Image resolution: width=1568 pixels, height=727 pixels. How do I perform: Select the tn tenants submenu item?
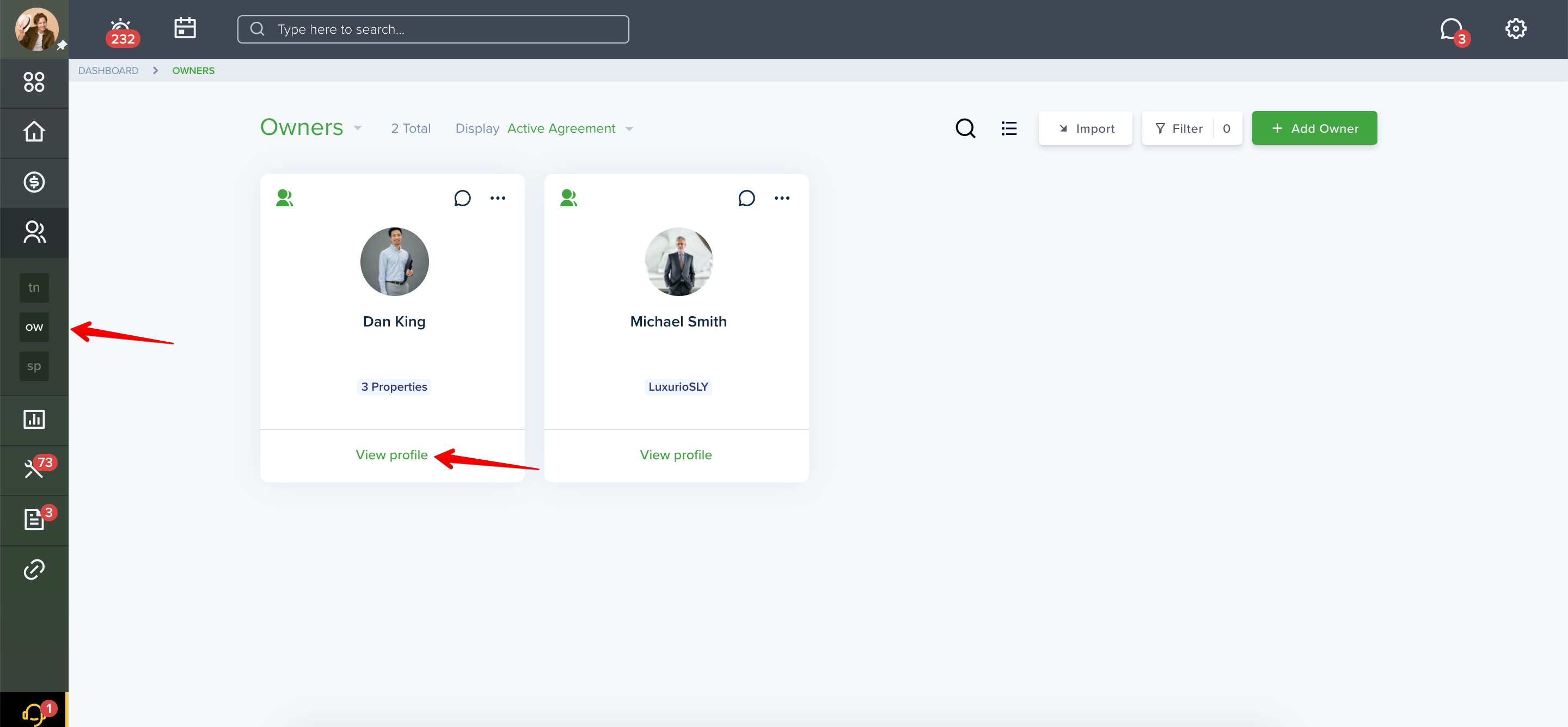point(34,288)
